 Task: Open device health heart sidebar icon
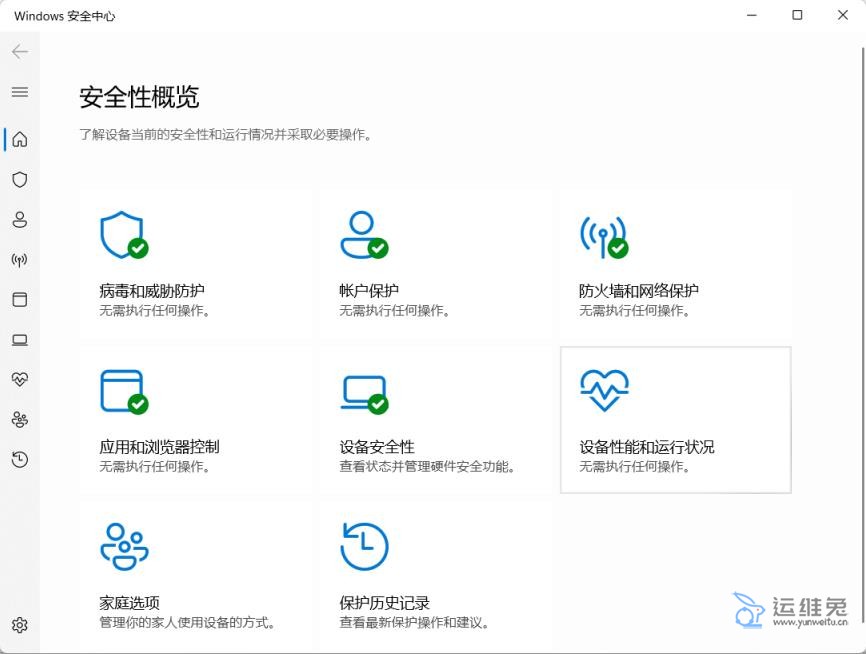click(19, 380)
